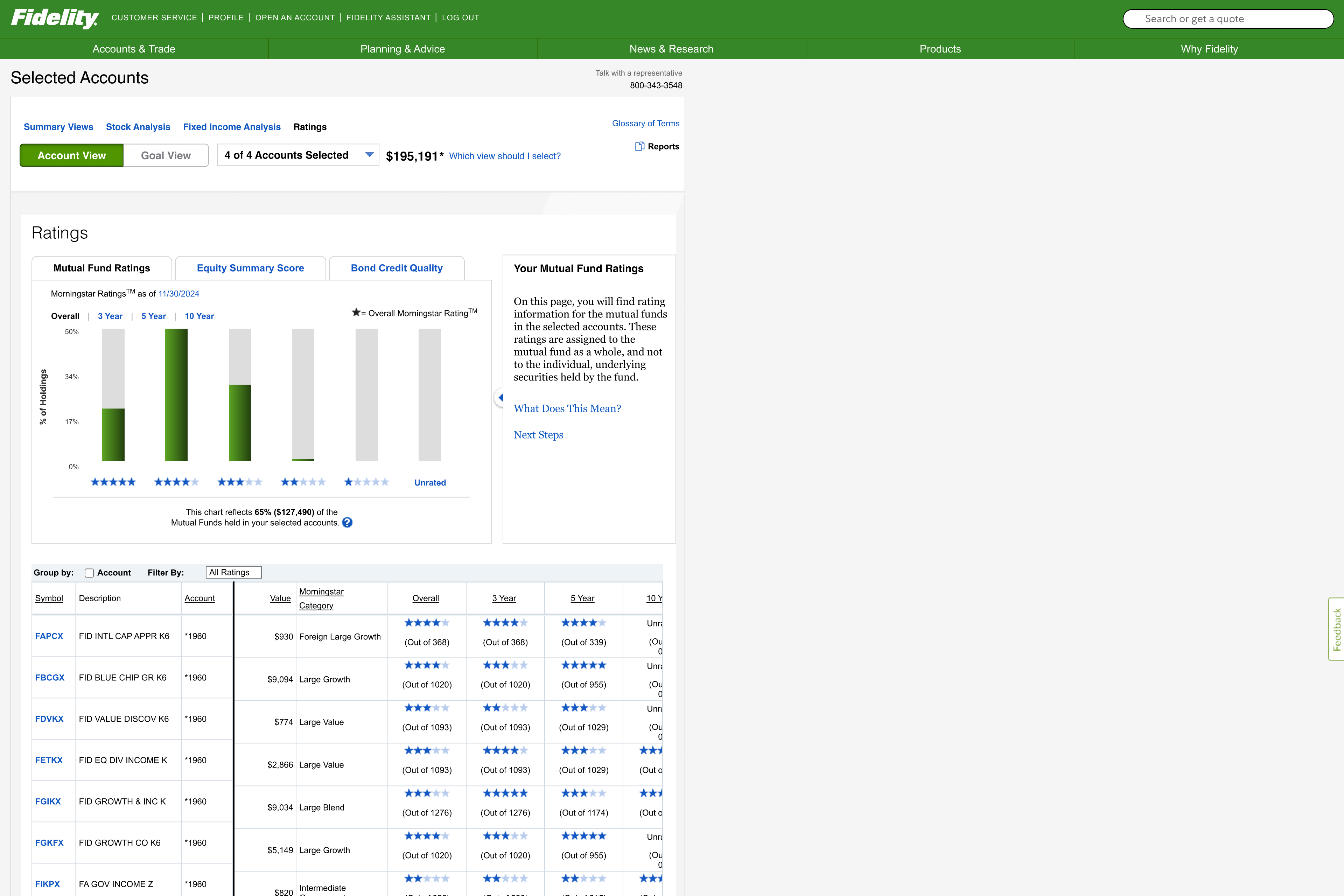Click the Unrated stars category link

coord(430,482)
